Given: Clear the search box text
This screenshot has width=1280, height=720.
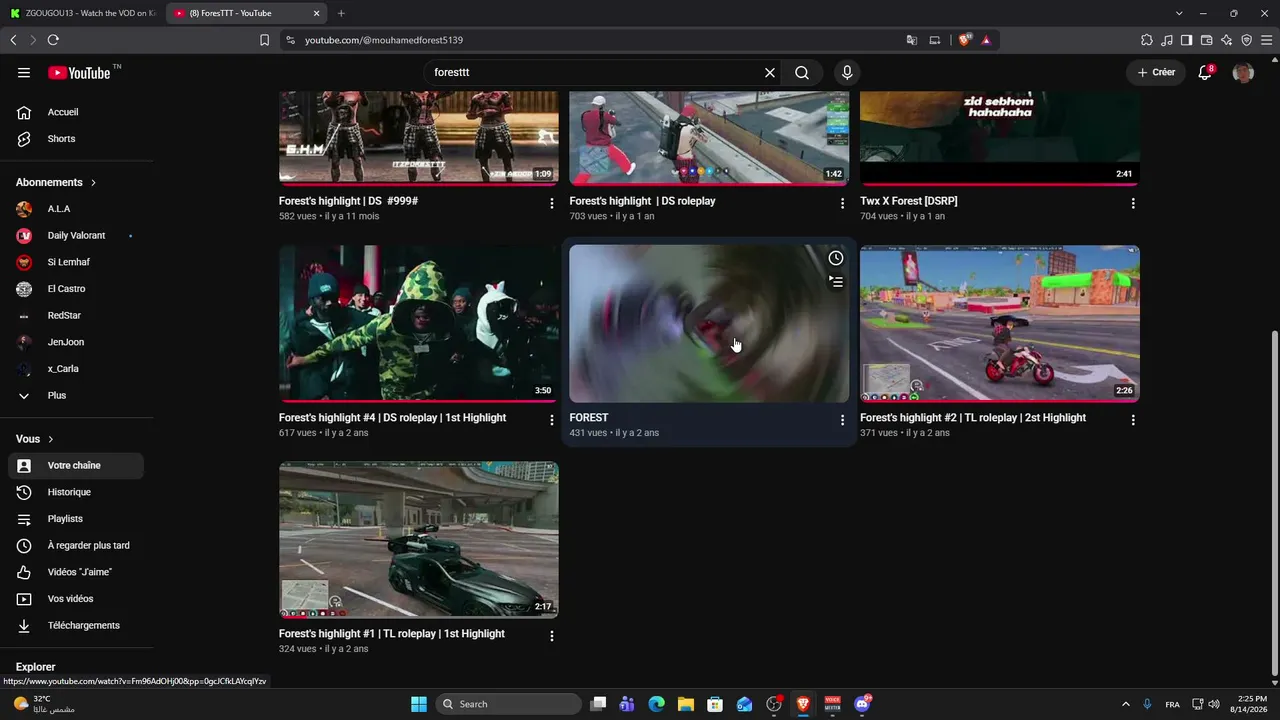Looking at the screenshot, I should [770, 73].
